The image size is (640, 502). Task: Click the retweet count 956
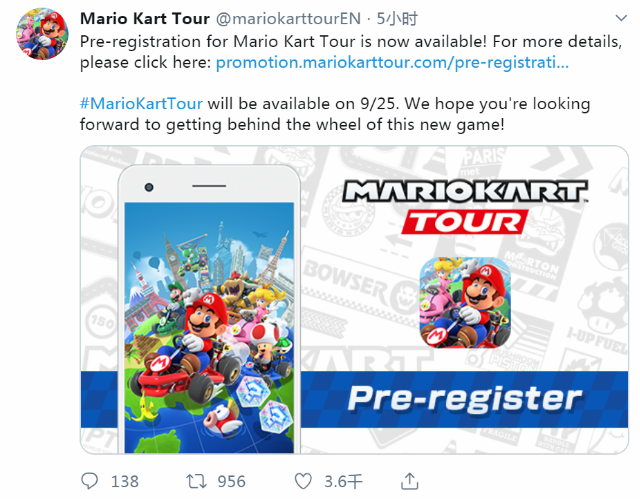pos(231,482)
